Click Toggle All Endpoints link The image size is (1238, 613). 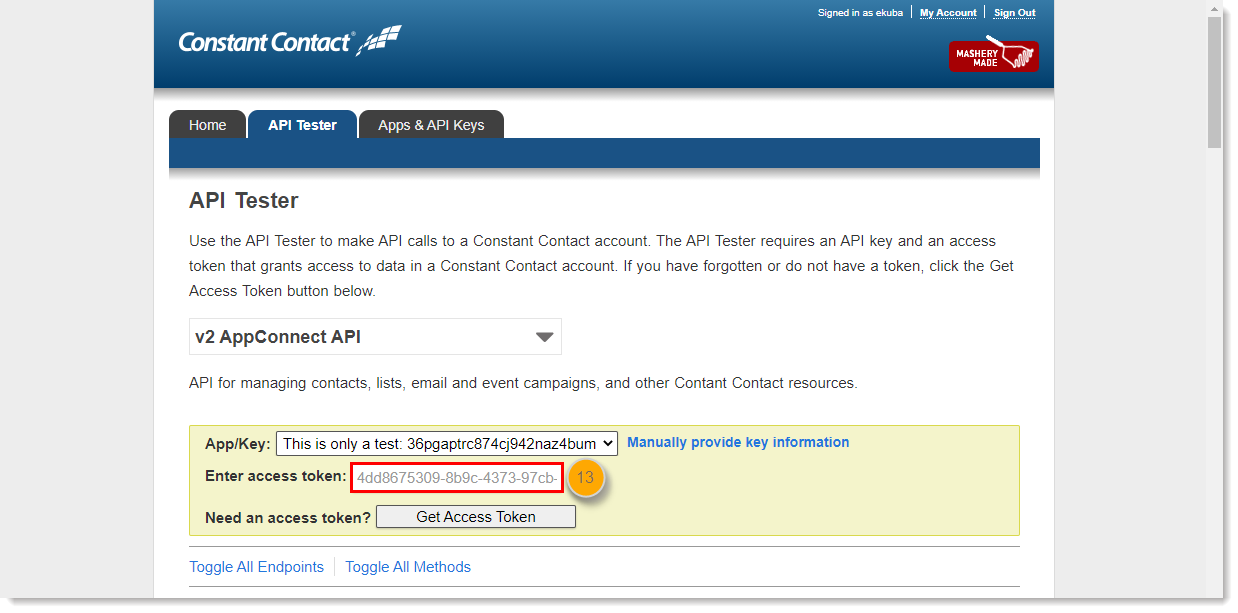(257, 567)
